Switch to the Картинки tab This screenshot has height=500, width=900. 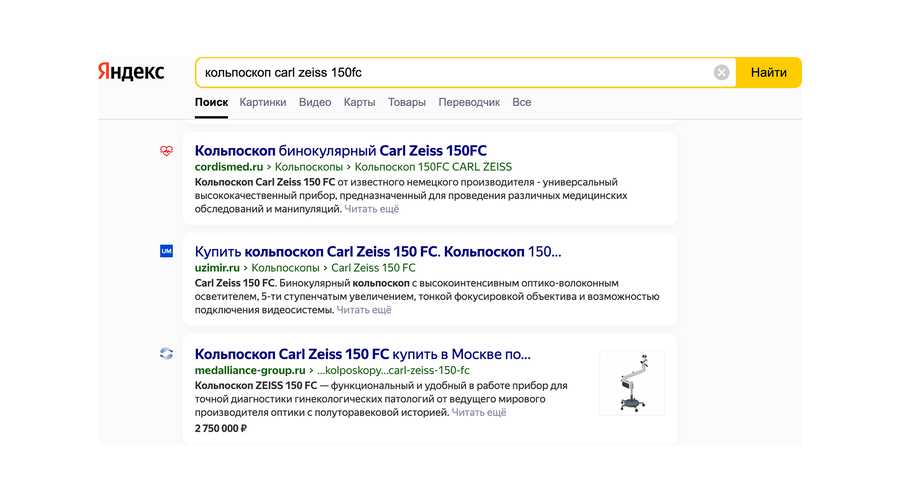tap(263, 102)
